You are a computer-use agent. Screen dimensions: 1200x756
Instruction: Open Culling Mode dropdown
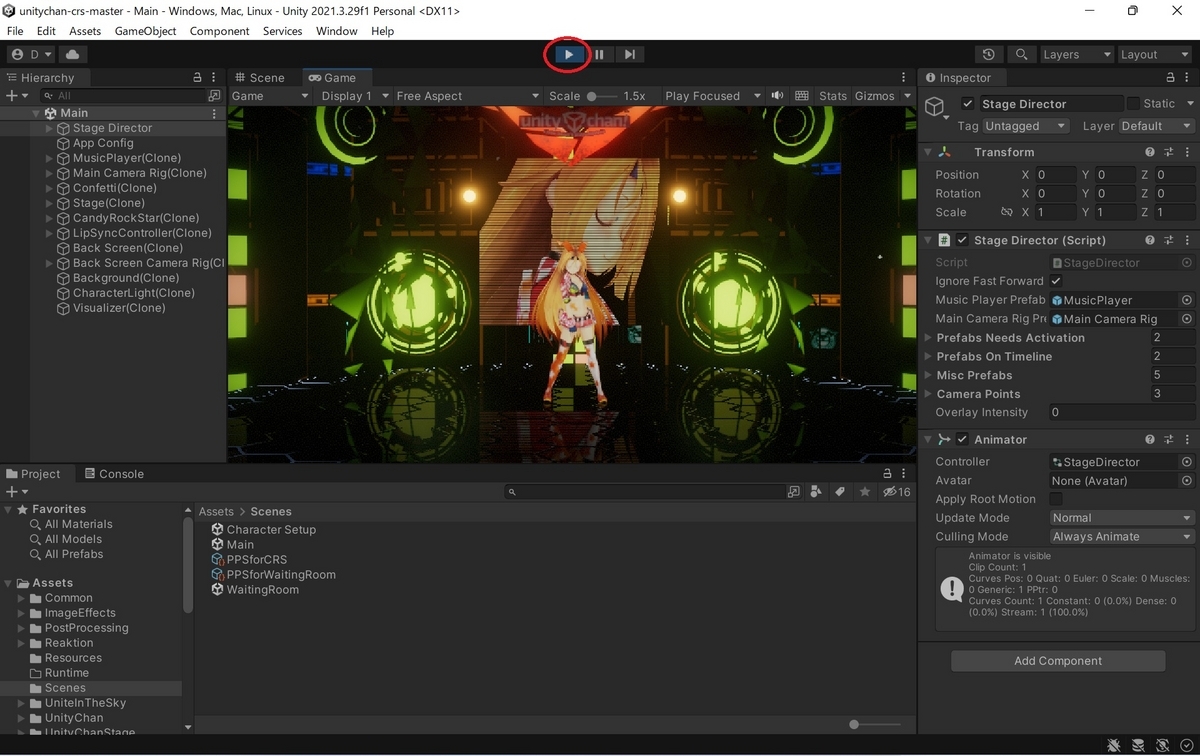tap(1122, 537)
